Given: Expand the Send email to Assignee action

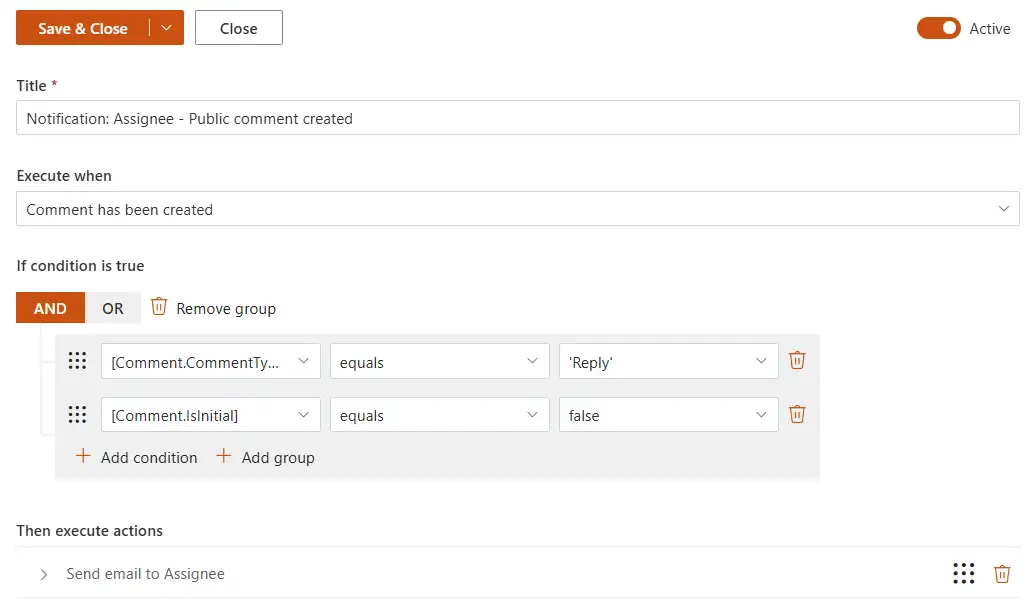Looking at the screenshot, I should click(44, 574).
